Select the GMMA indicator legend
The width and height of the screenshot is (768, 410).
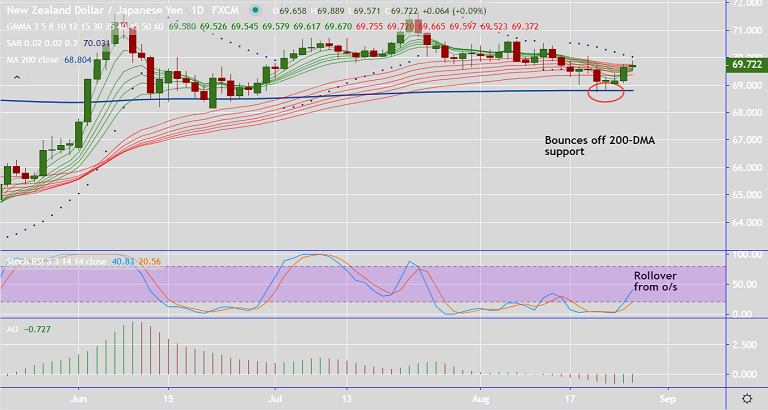tap(85, 26)
